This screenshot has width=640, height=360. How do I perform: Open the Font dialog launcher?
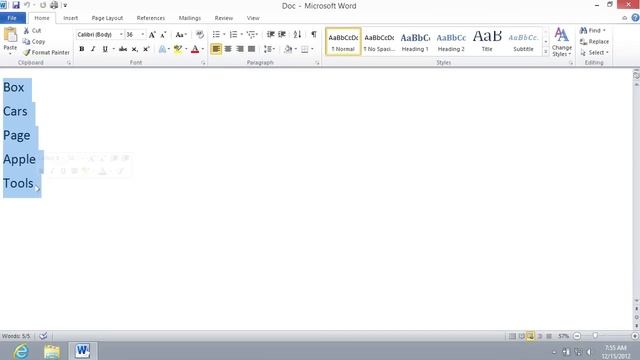203,63
